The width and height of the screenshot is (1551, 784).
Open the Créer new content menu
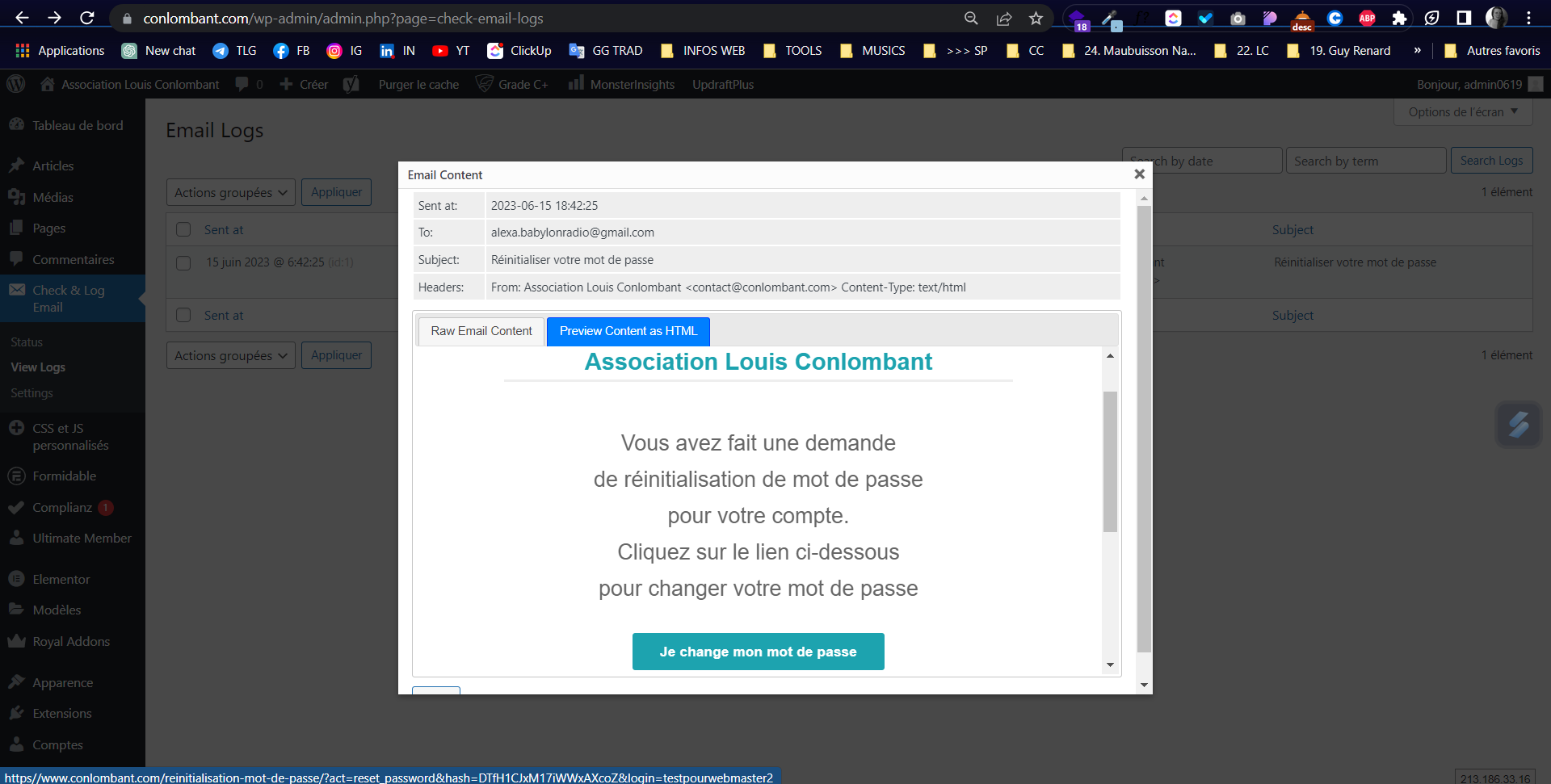click(x=304, y=84)
